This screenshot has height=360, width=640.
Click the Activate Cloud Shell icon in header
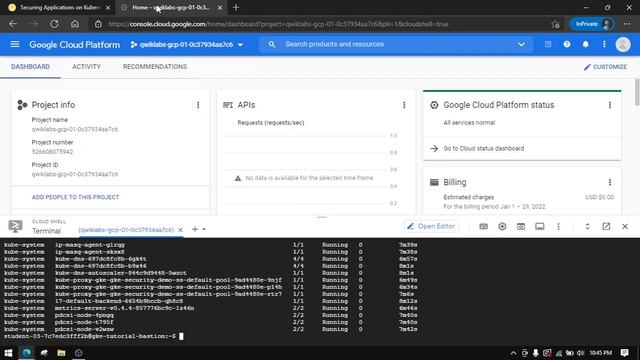[548, 44]
